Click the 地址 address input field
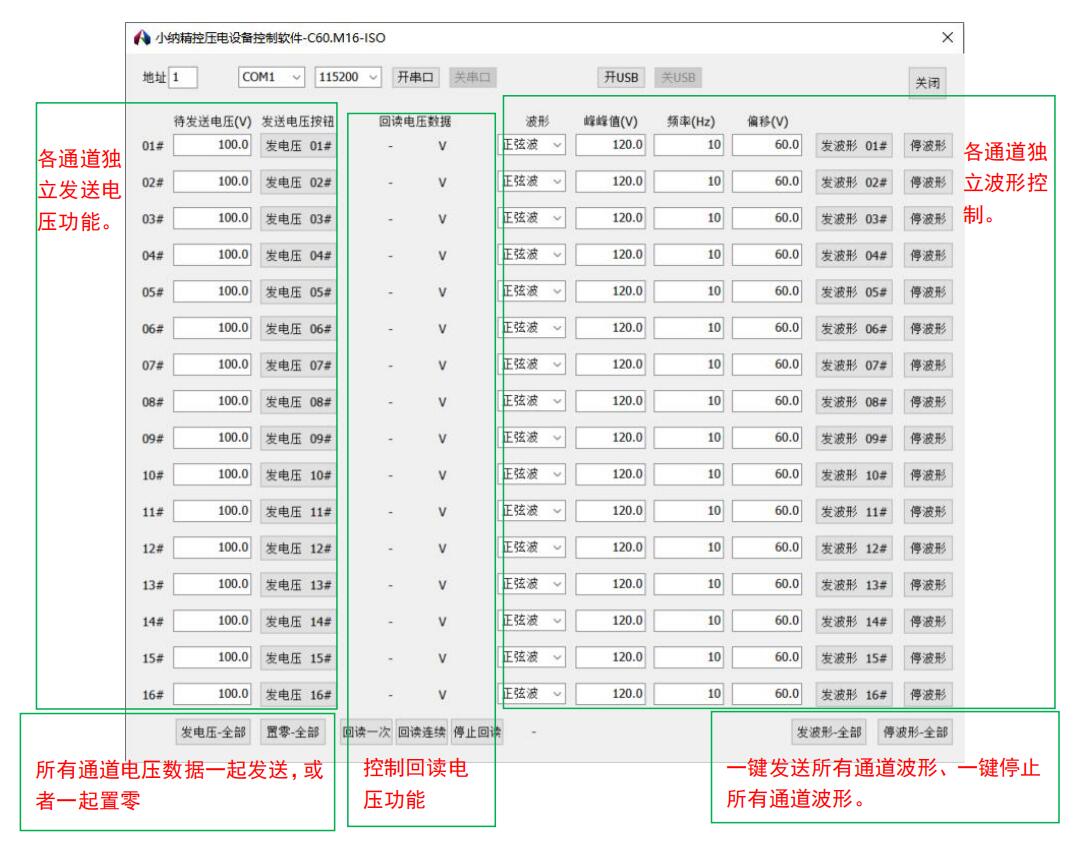1080x841 pixels. [x=184, y=77]
